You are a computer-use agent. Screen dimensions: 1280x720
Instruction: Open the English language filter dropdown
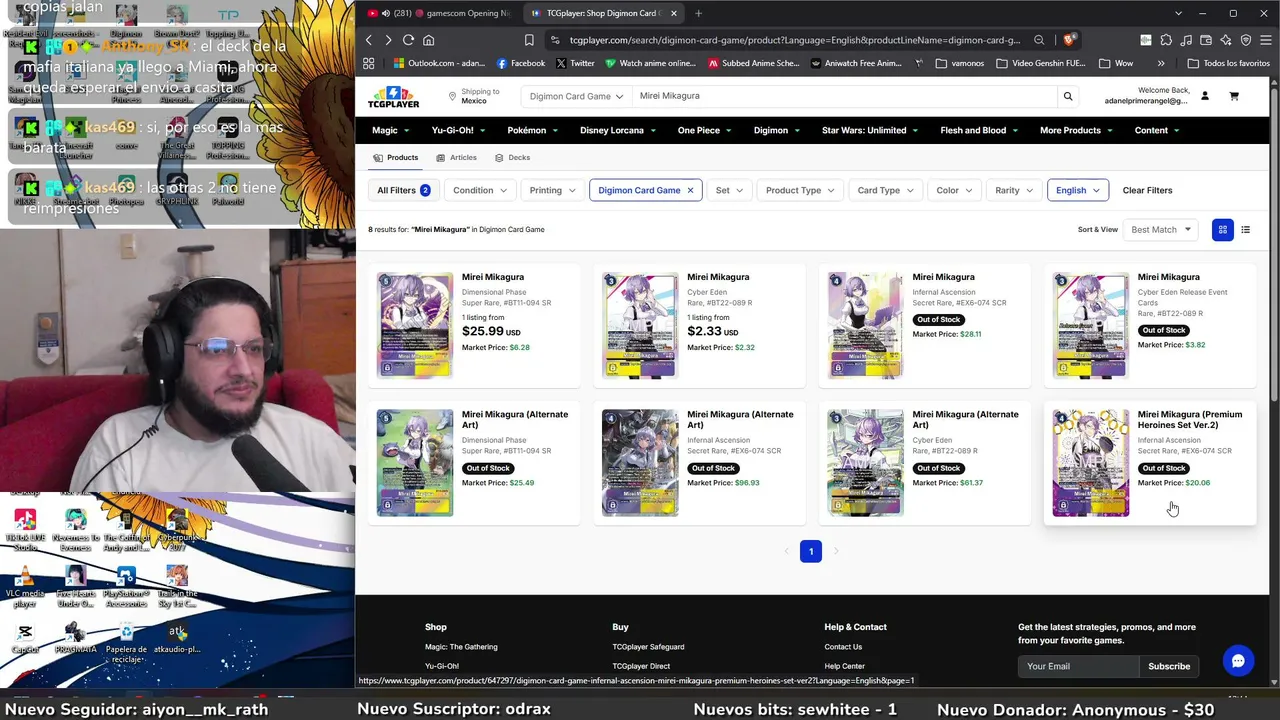pos(1078,190)
